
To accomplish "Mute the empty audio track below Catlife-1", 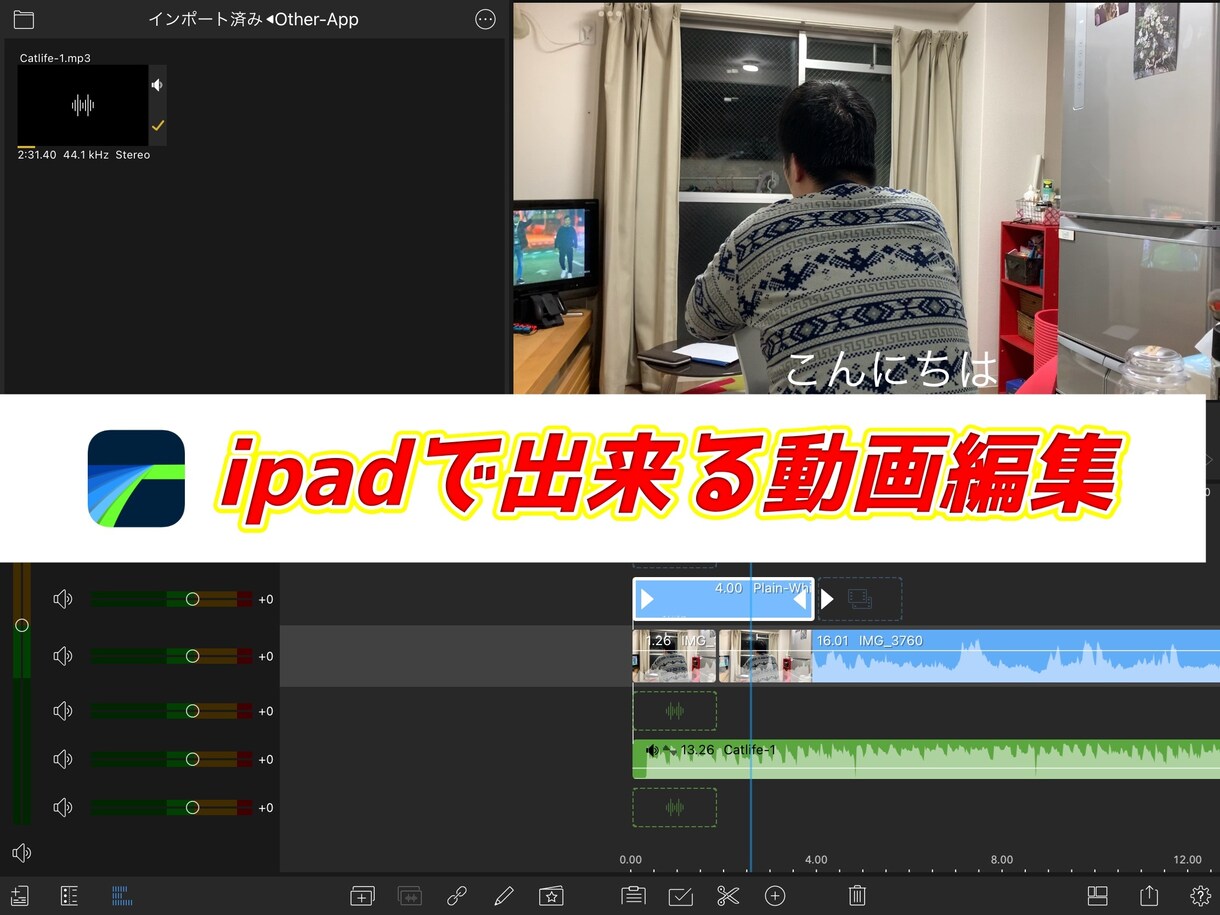I will [63, 807].
